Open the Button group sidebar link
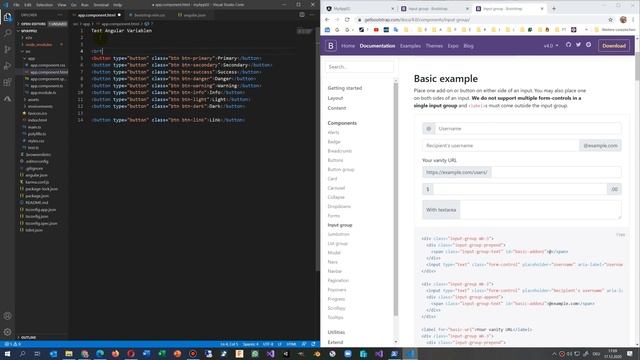This screenshot has width=640, height=360. (x=341, y=169)
